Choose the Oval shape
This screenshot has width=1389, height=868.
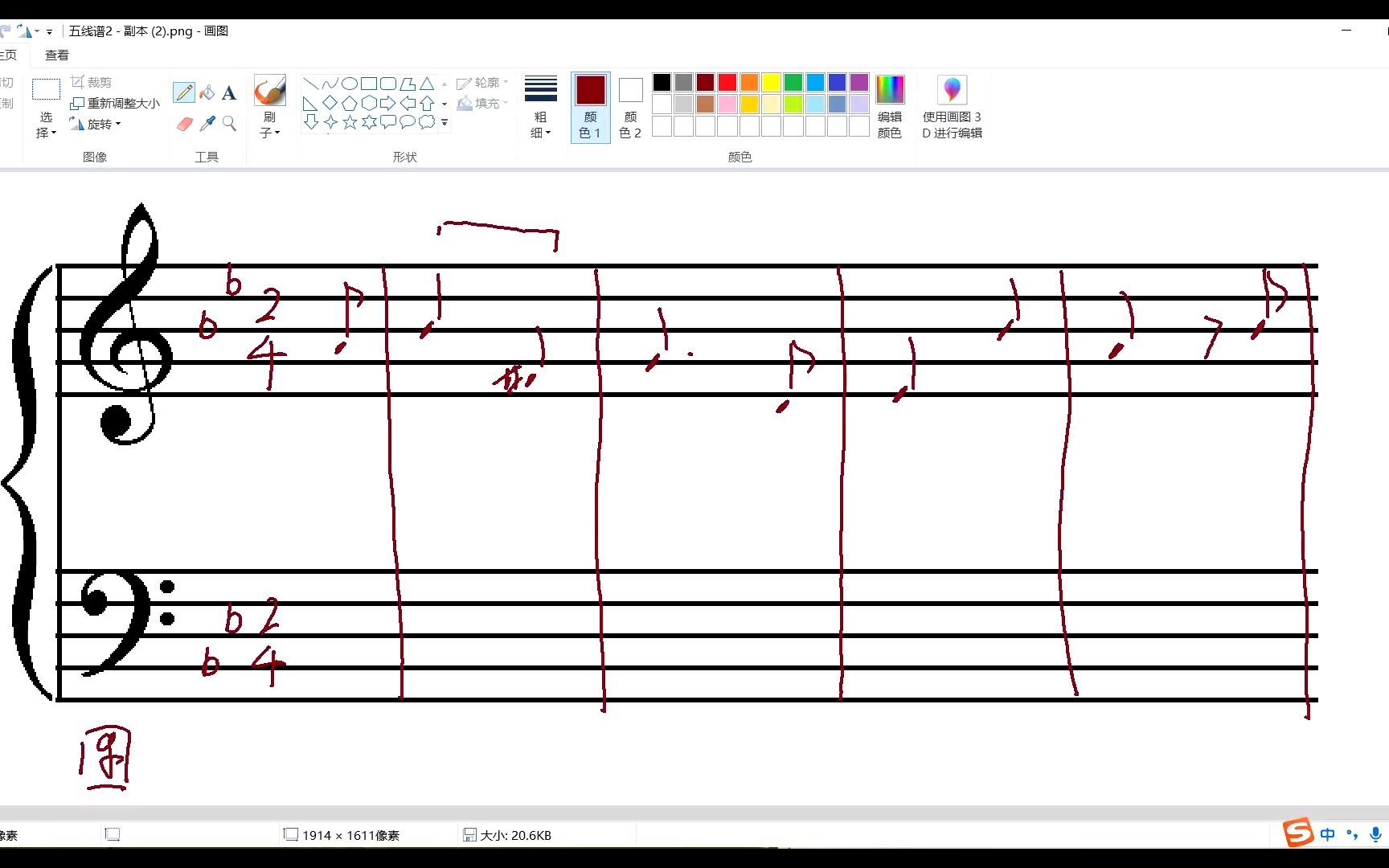pyautogui.click(x=349, y=84)
